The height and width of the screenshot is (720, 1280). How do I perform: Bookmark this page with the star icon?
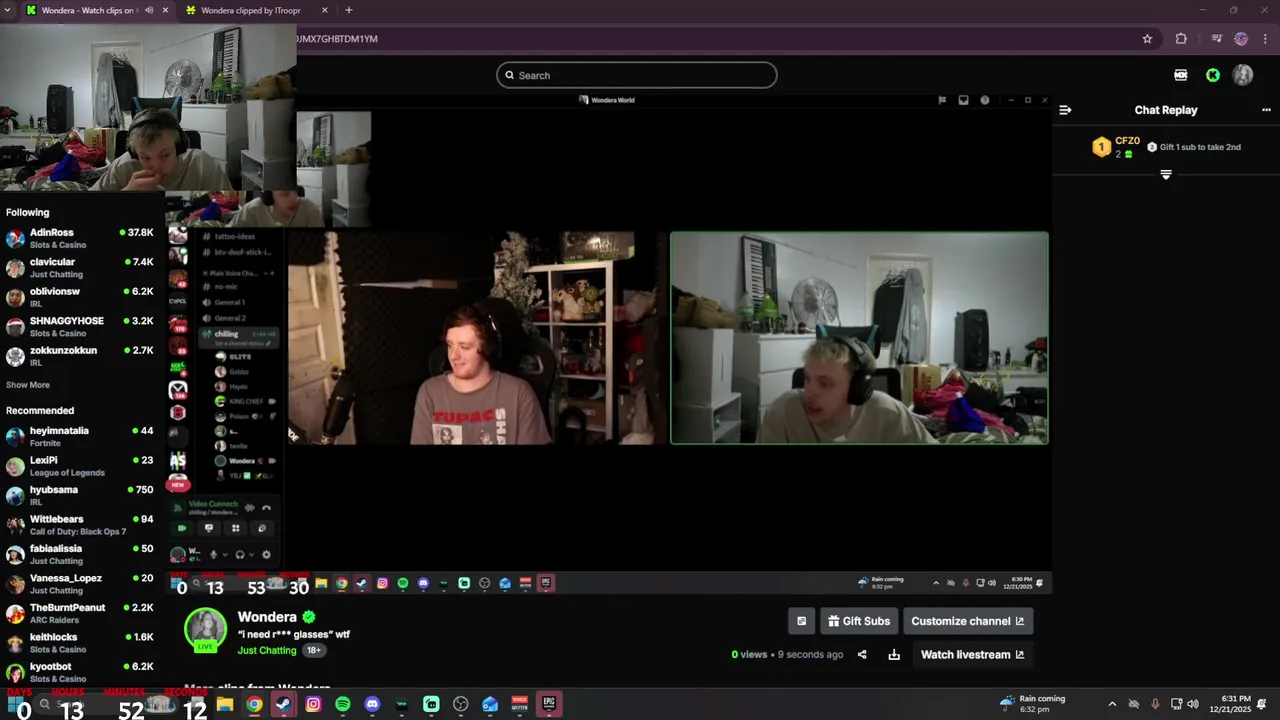click(1147, 39)
